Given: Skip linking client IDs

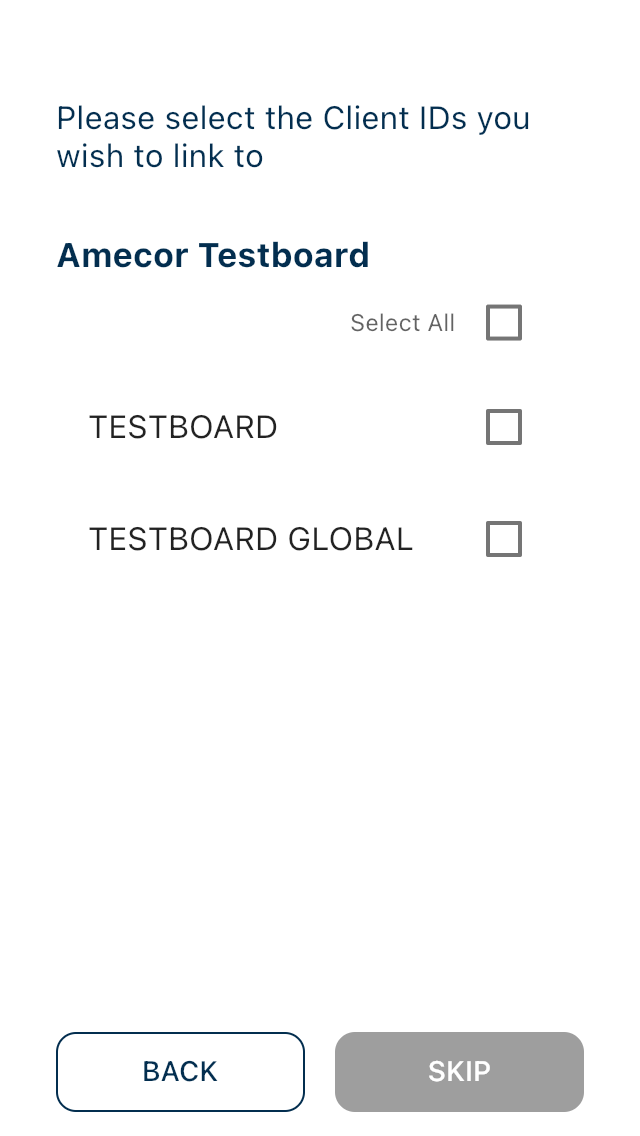Looking at the screenshot, I should click(x=459, y=1072).
